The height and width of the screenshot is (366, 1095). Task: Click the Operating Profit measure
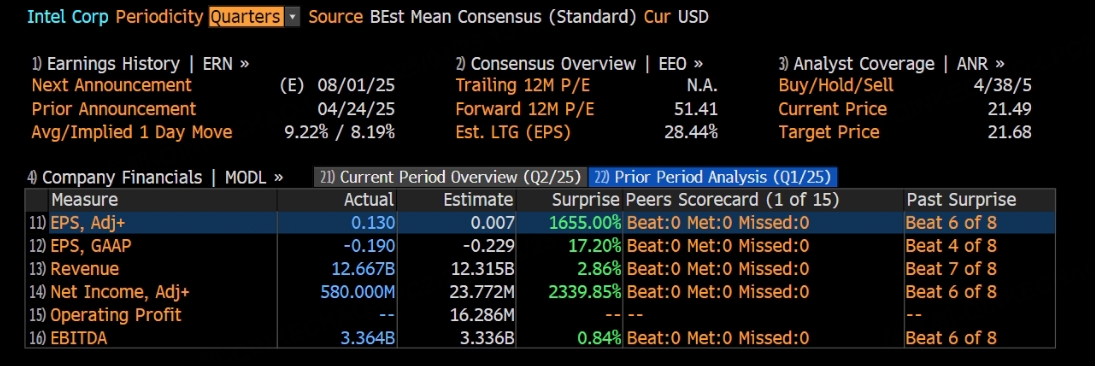115,315
